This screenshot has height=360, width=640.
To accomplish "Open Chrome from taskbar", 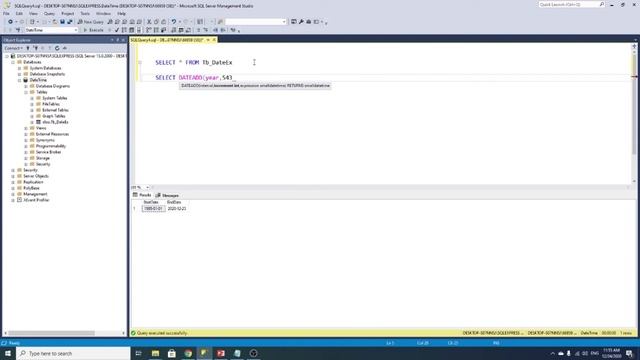I will coord(188,353).
